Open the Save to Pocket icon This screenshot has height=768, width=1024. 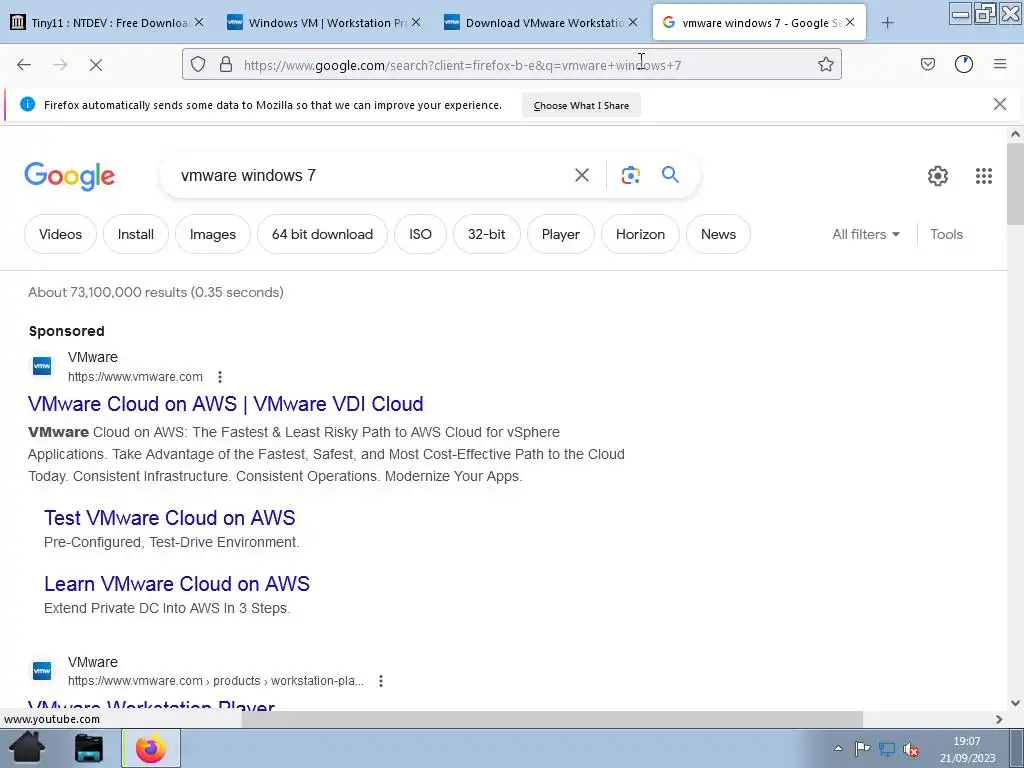[928, 64]
